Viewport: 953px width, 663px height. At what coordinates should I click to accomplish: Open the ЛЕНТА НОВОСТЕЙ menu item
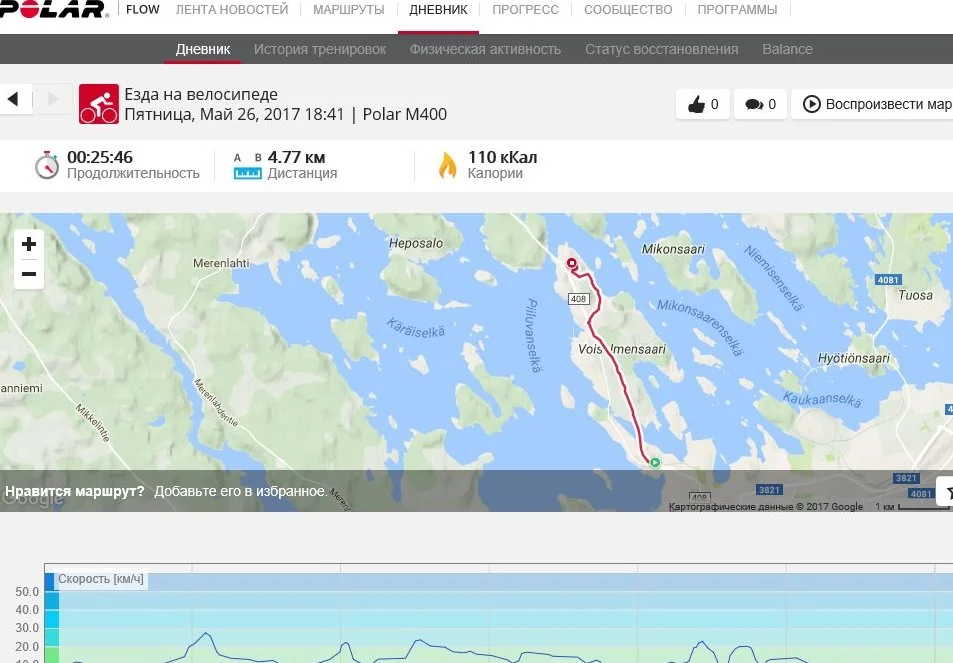coord(232,10)
